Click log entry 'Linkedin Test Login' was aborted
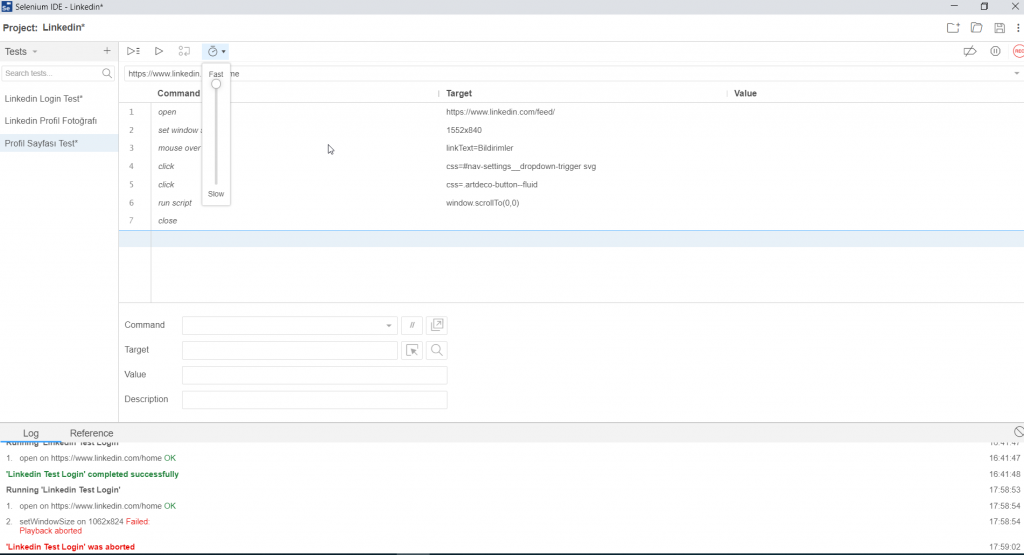 point(70,547)
